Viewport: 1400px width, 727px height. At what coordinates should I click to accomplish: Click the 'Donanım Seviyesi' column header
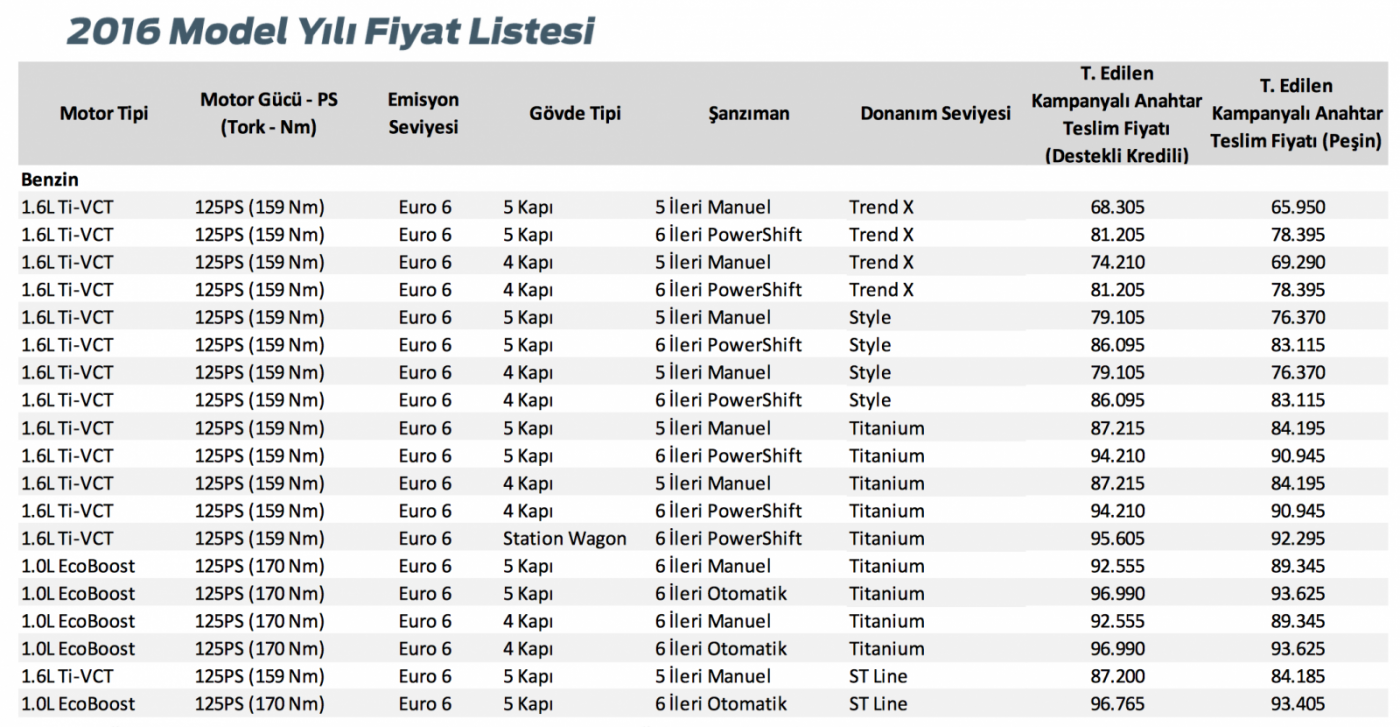[935, 113]
